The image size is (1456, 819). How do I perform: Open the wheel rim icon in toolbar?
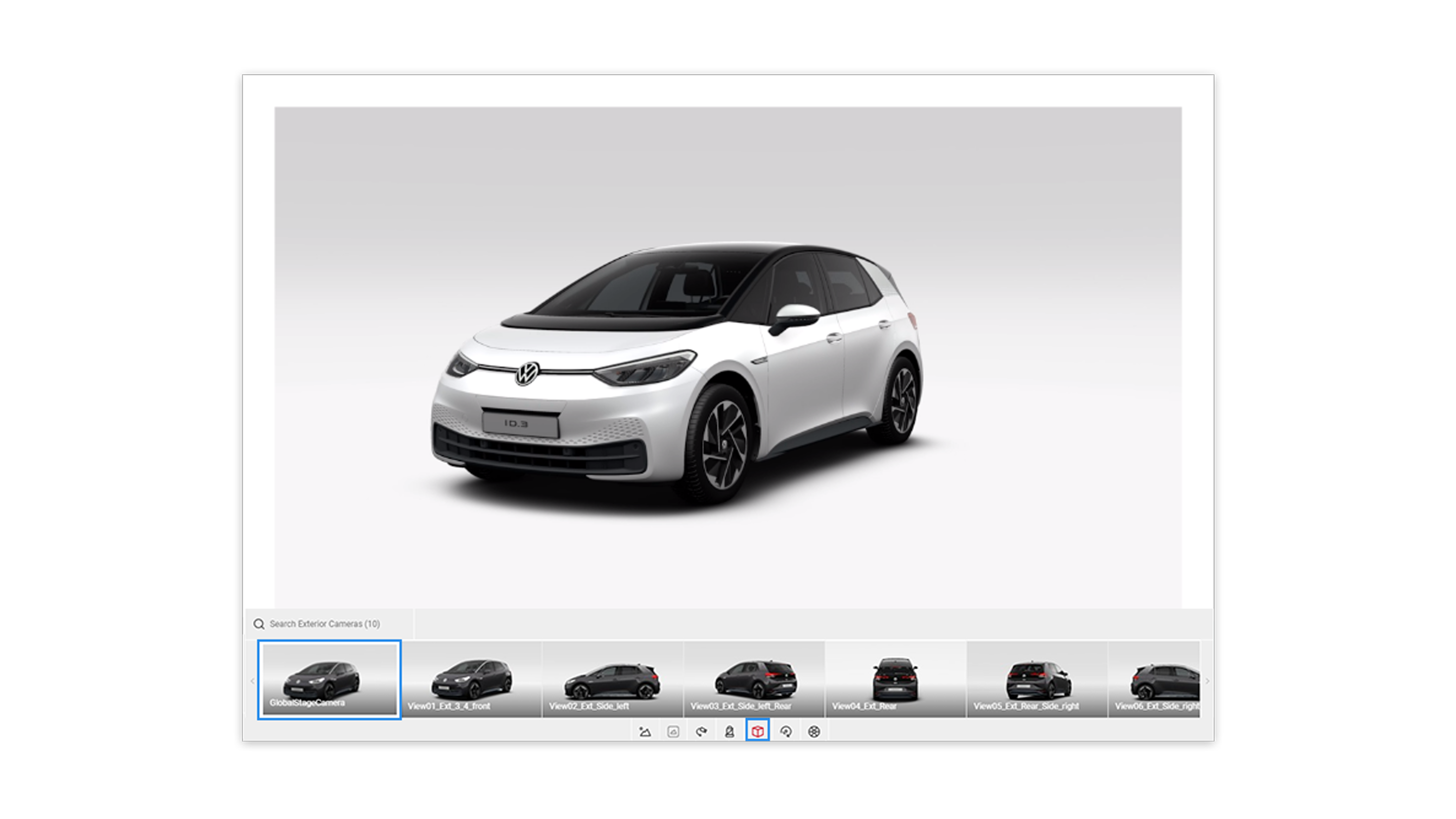coord(814,732)
